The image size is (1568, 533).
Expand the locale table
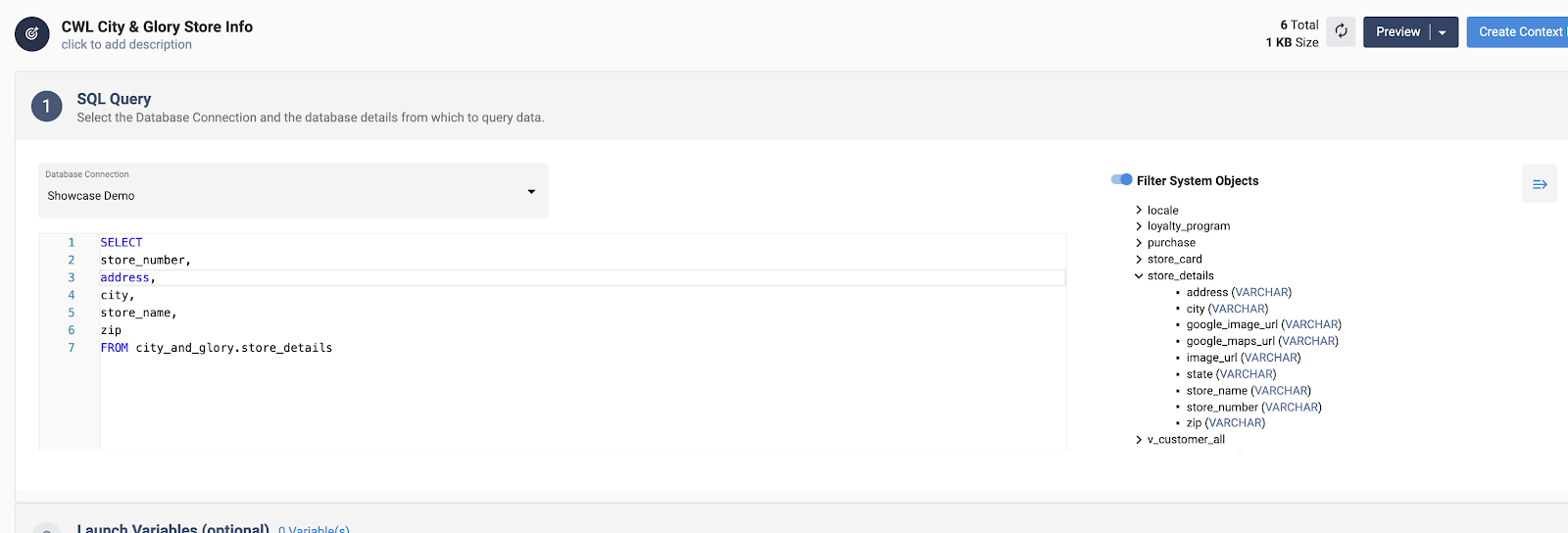coord(1139,211)
